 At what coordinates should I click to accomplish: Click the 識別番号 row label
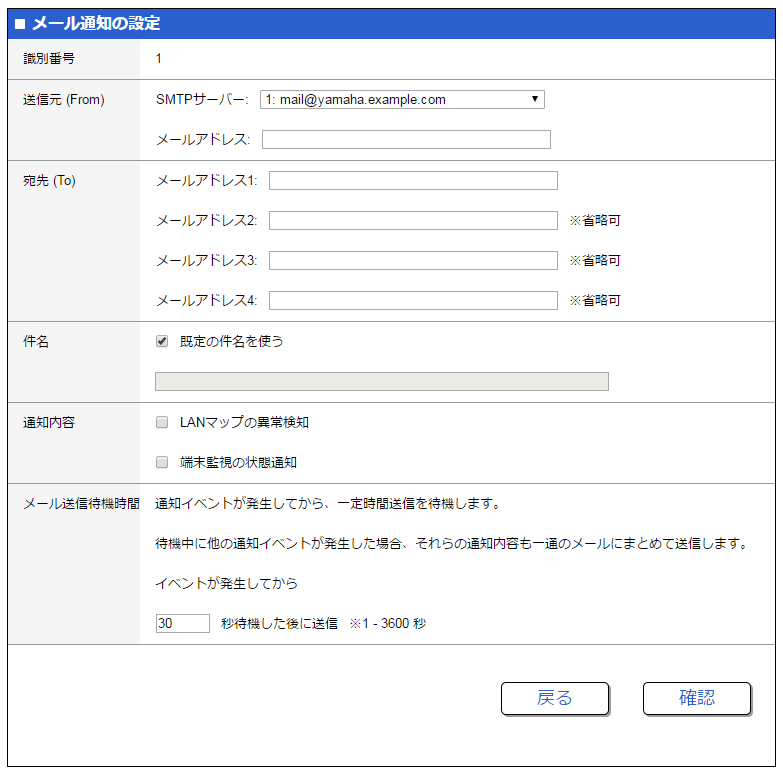point(49,59)
